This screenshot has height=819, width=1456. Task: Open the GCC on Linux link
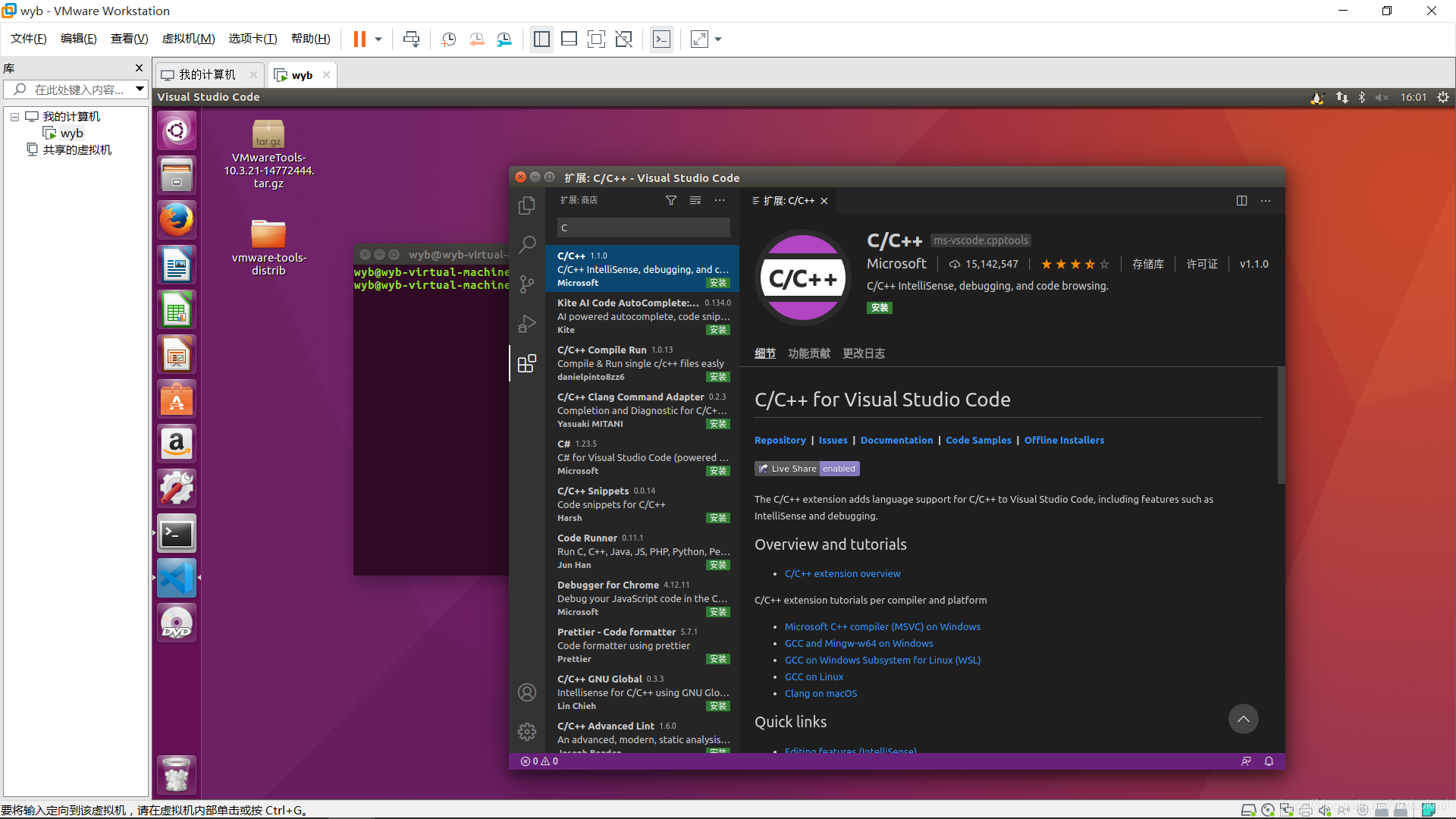pyautogui.click(x=814, y=676)
